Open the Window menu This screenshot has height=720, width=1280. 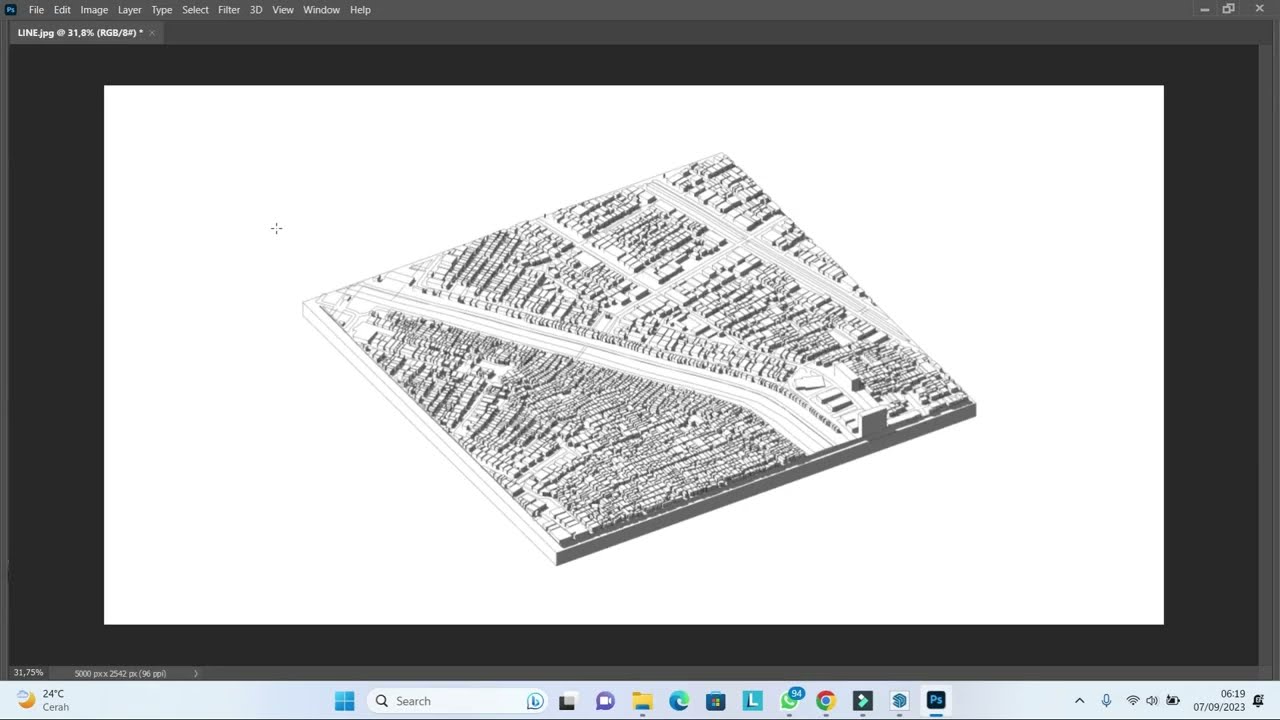(321, 10)
